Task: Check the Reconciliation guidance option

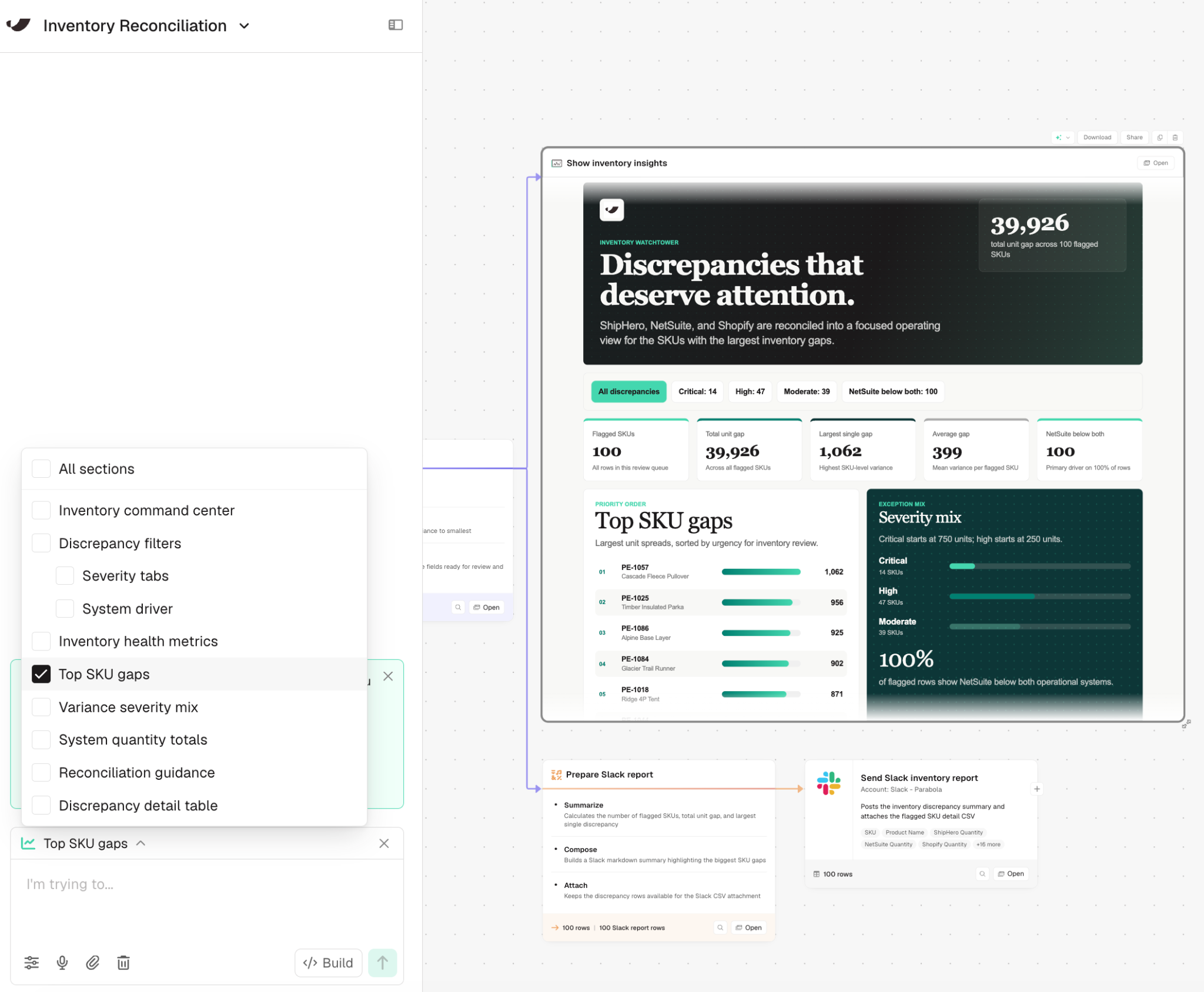Action: click(x=41, y=772)
